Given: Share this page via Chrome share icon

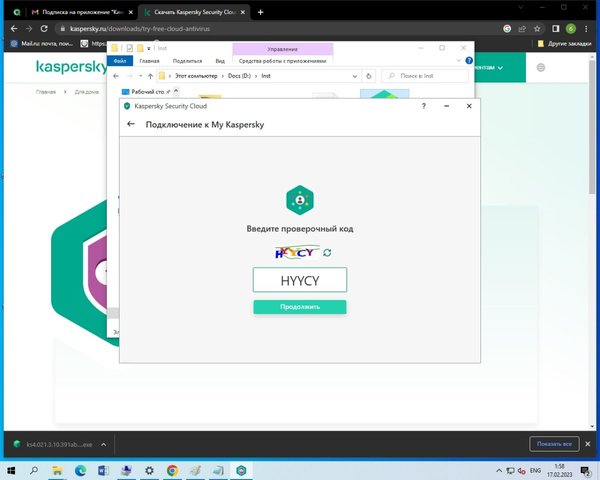Looking at the screenshot, I should pyautogui.click(x=522, y=29).
